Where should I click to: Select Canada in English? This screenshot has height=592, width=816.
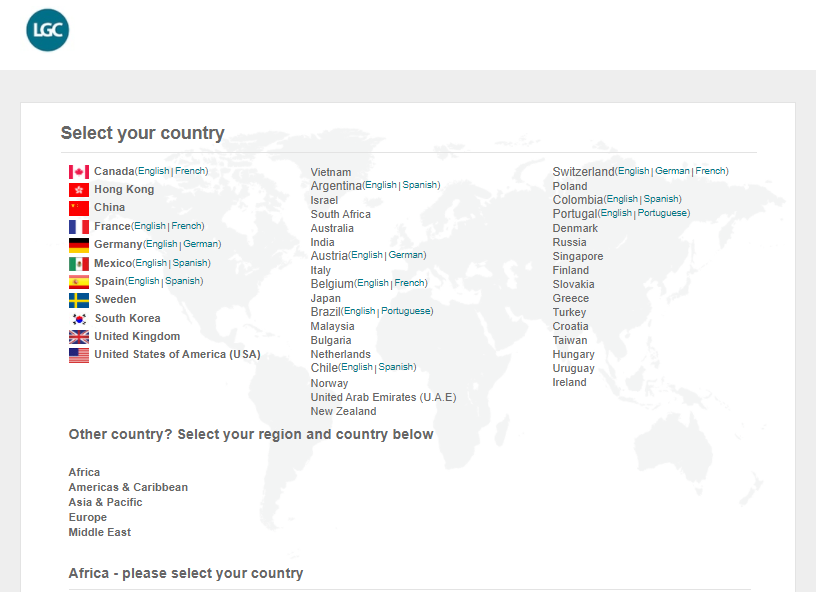154,171
